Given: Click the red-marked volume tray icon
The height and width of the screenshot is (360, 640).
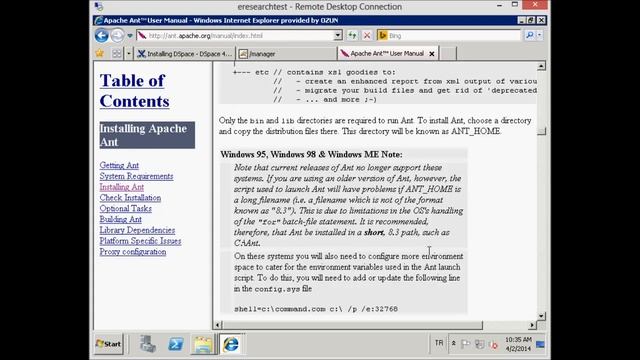Looking at the screenshot, I should pos(493,344).
